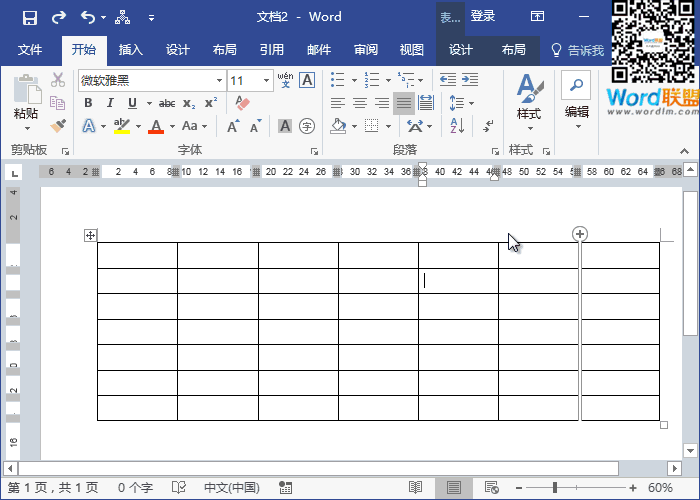Click the yellow text highlight color button
The image size is (700, 500).
(x=121, y=126)
